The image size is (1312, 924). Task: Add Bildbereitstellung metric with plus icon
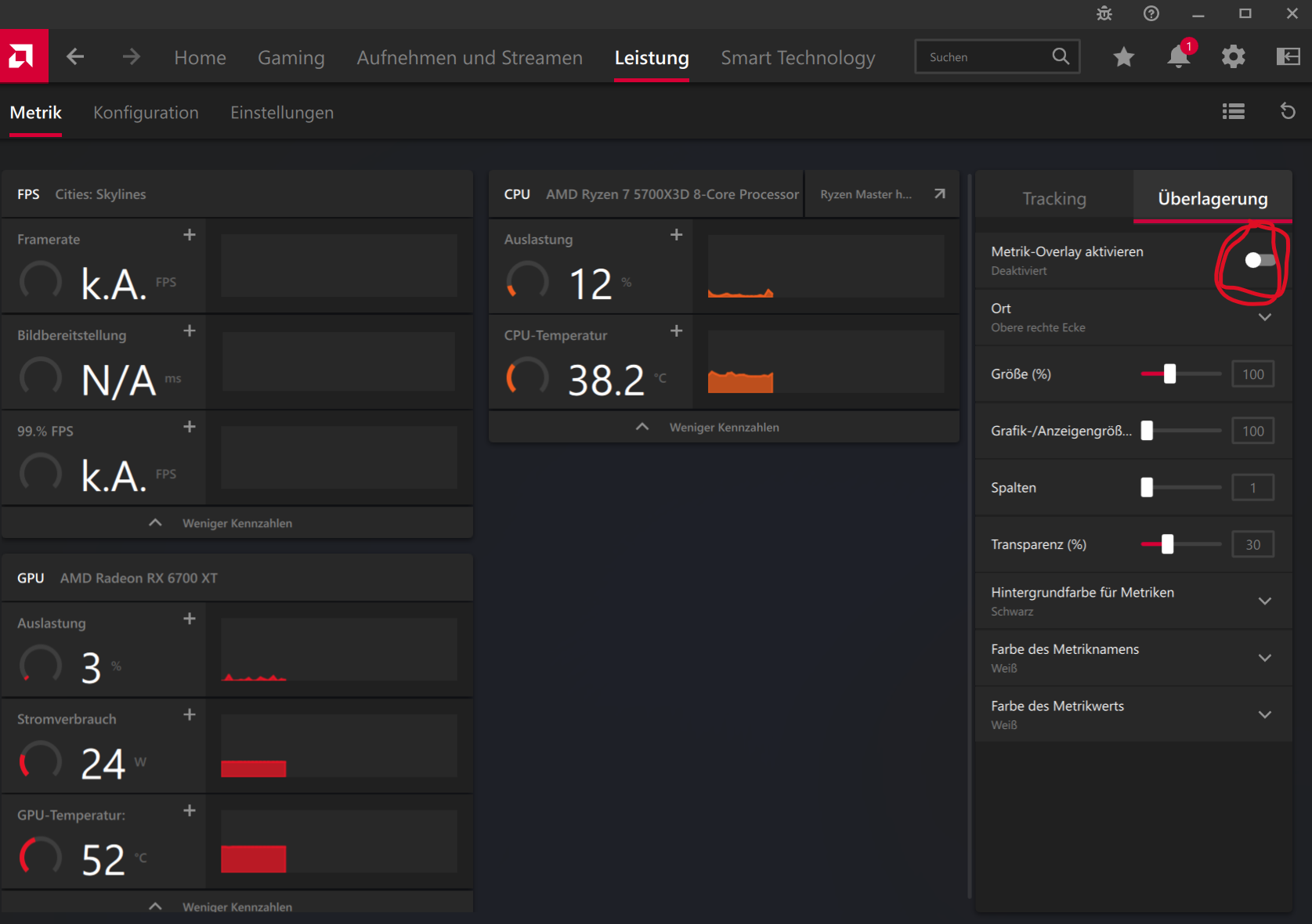point(190,331)
